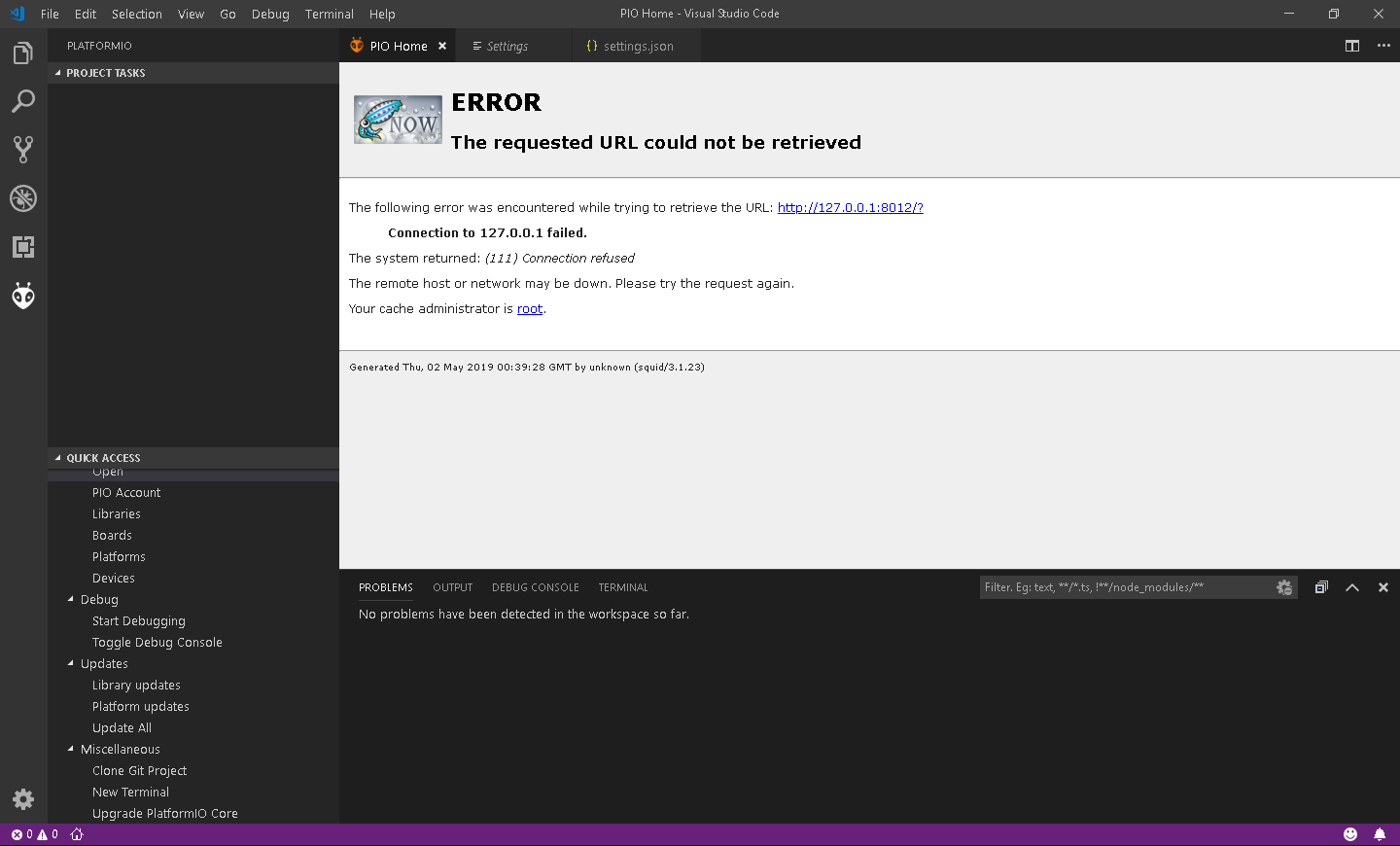Click the root cache administrator link

(x=530, y=308)
